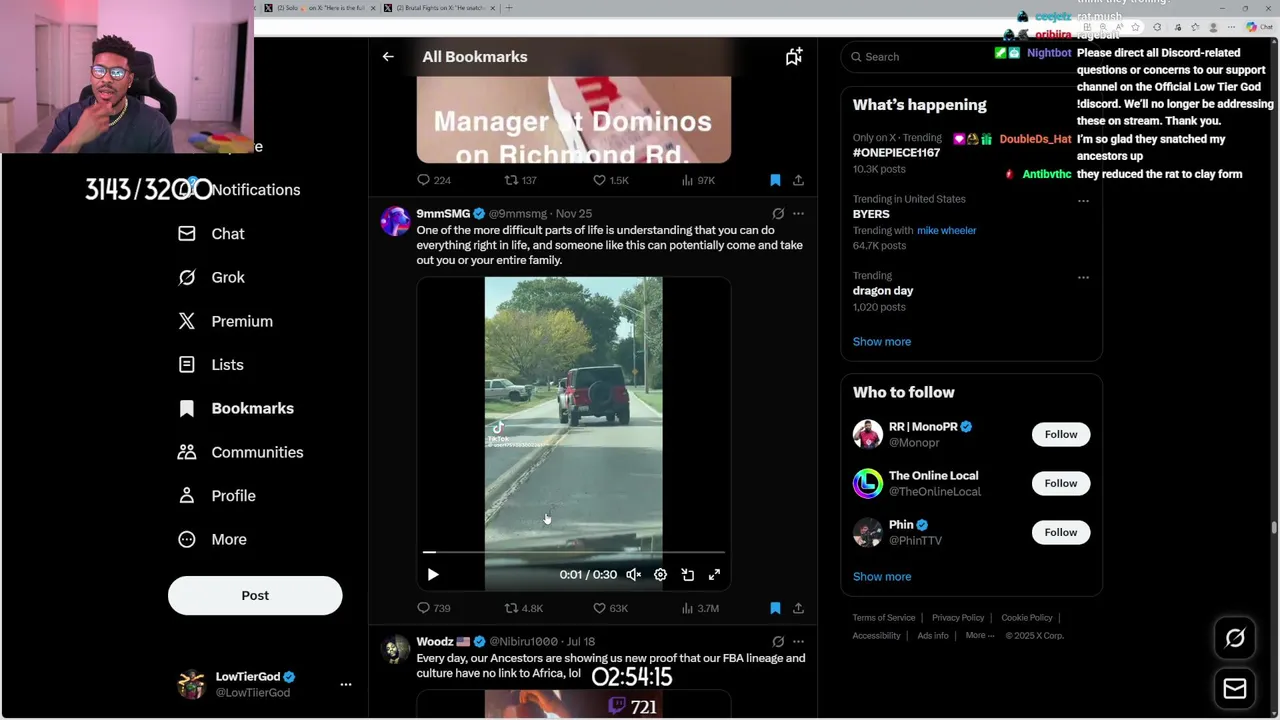1280x720 pixels.
Task: Open Privacy Policy link
Action: click(958, 618)
